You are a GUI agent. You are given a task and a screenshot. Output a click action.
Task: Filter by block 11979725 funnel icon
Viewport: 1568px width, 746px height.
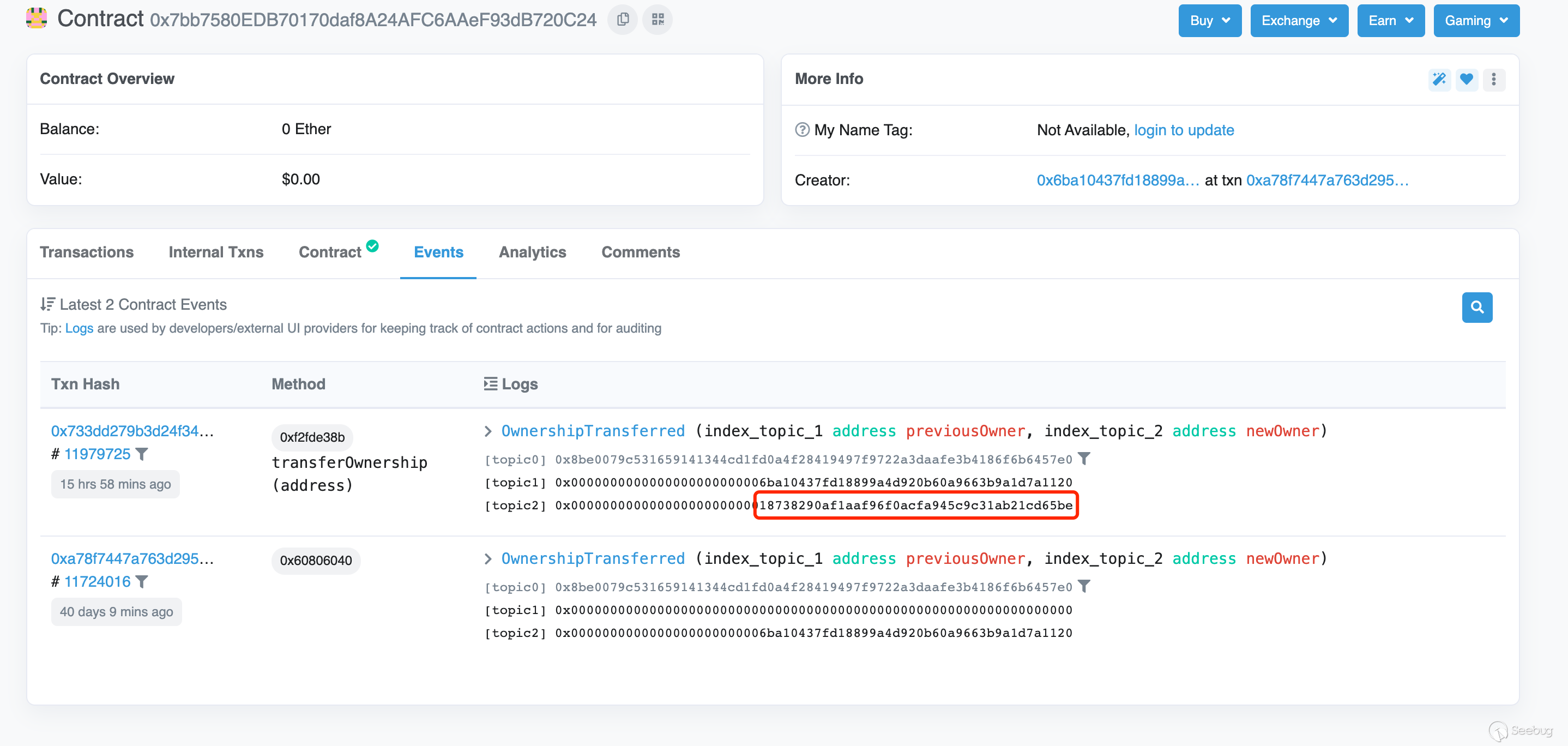(142, 454)
